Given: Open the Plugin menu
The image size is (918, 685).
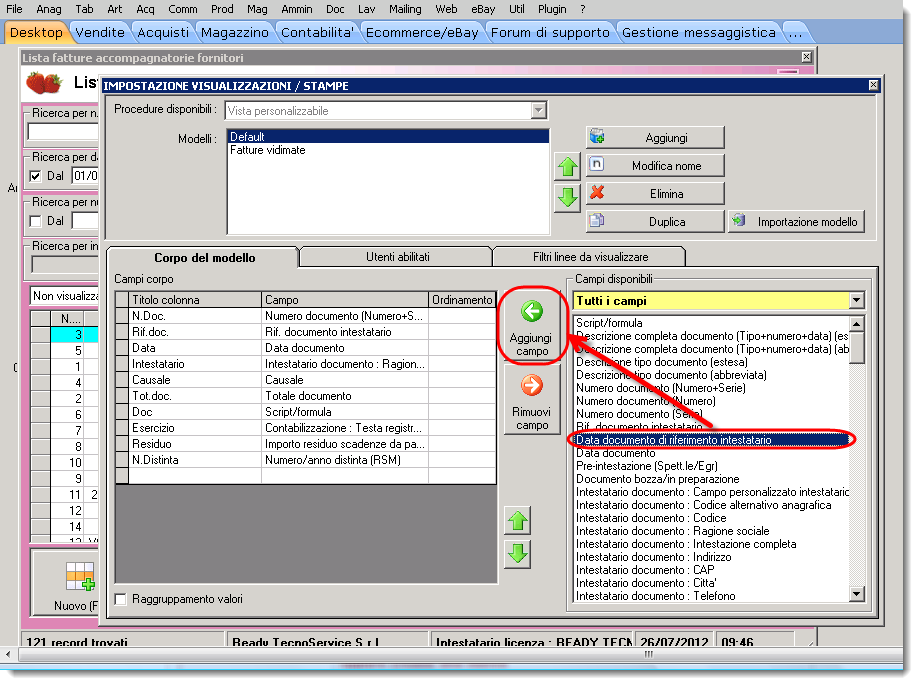Looking at the screenshot, I should coord(552,9).
